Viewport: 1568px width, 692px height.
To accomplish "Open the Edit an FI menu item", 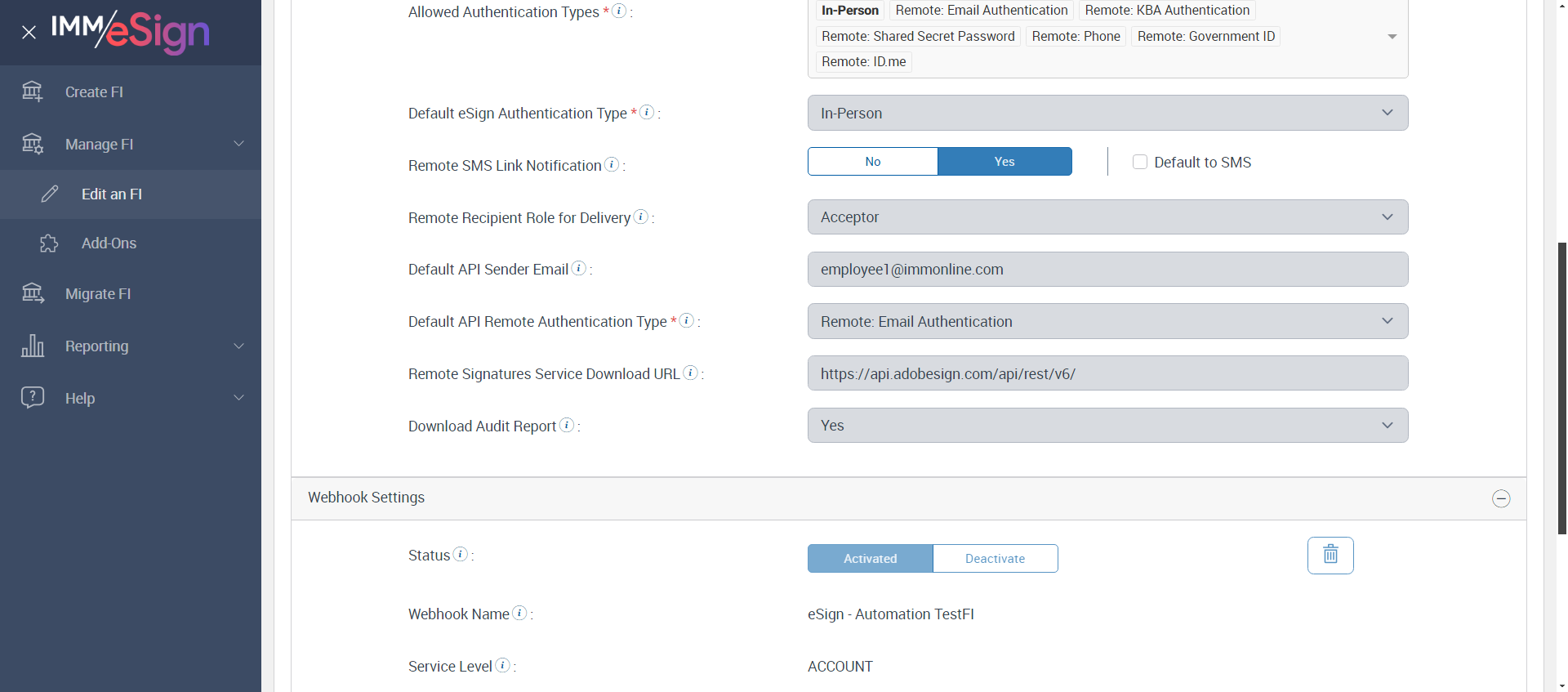I will [x=112, y=194].
